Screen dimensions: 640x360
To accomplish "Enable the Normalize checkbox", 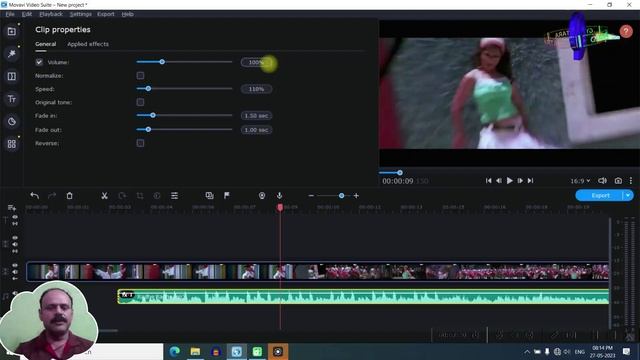I will click(x=140, y=76).
